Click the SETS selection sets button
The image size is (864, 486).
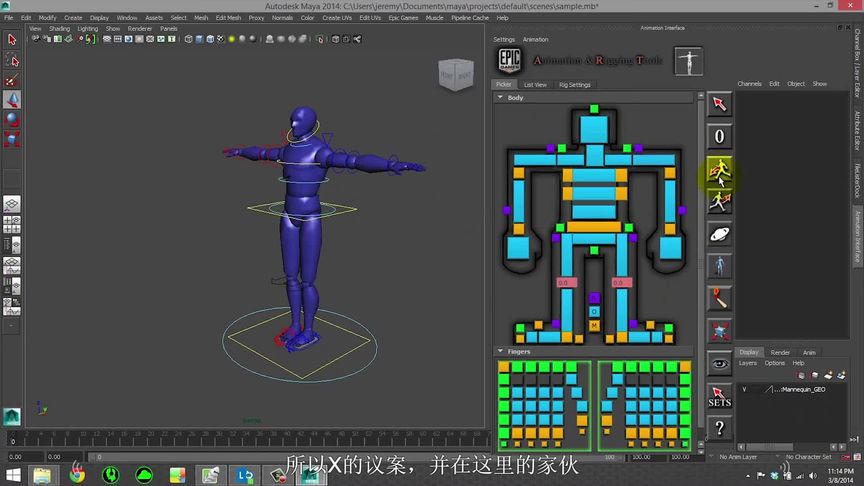point(719,396)
